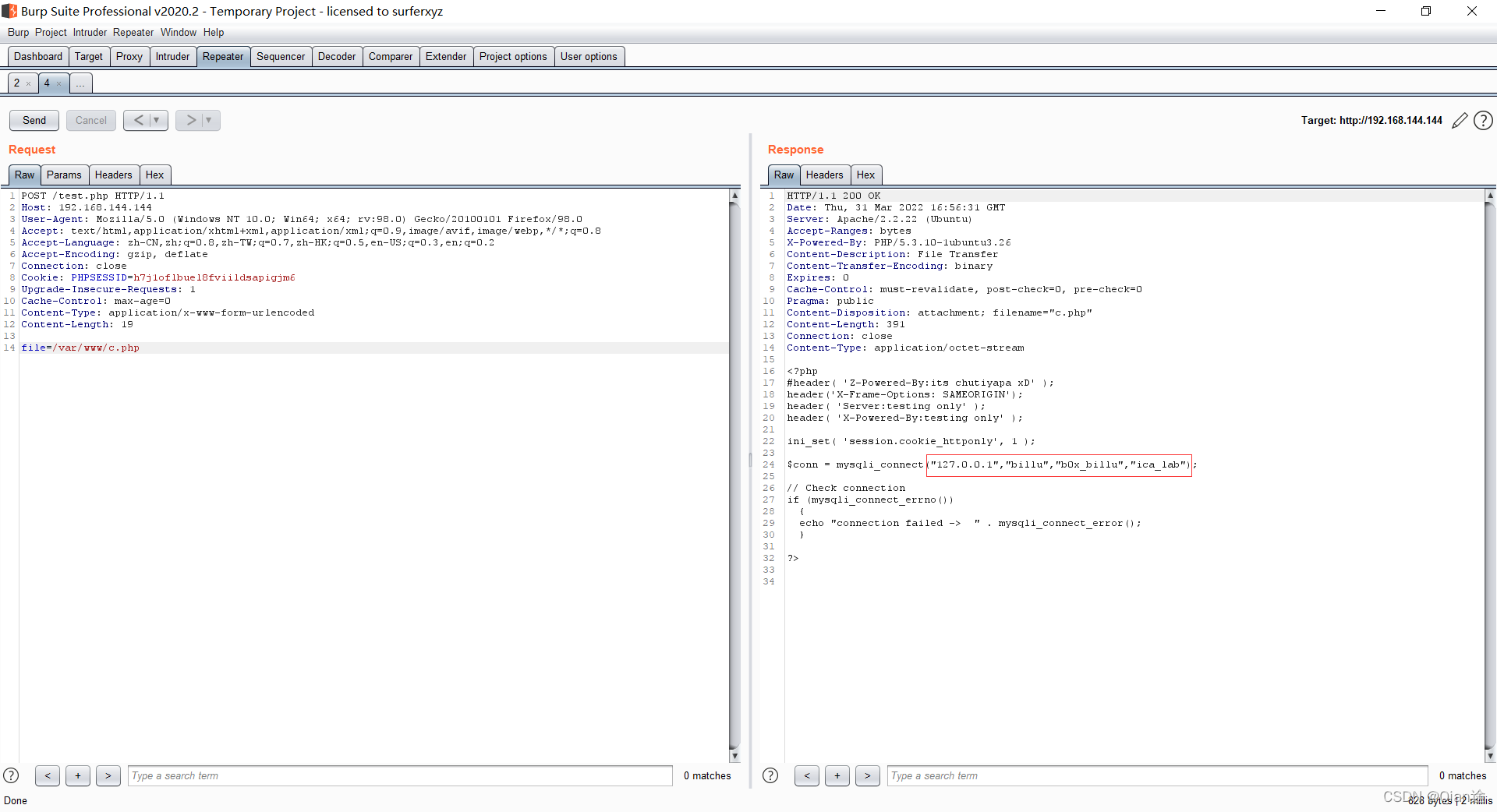Focus the response search term field
This screenshot has height=812, width=1497.
point(1158,775)
